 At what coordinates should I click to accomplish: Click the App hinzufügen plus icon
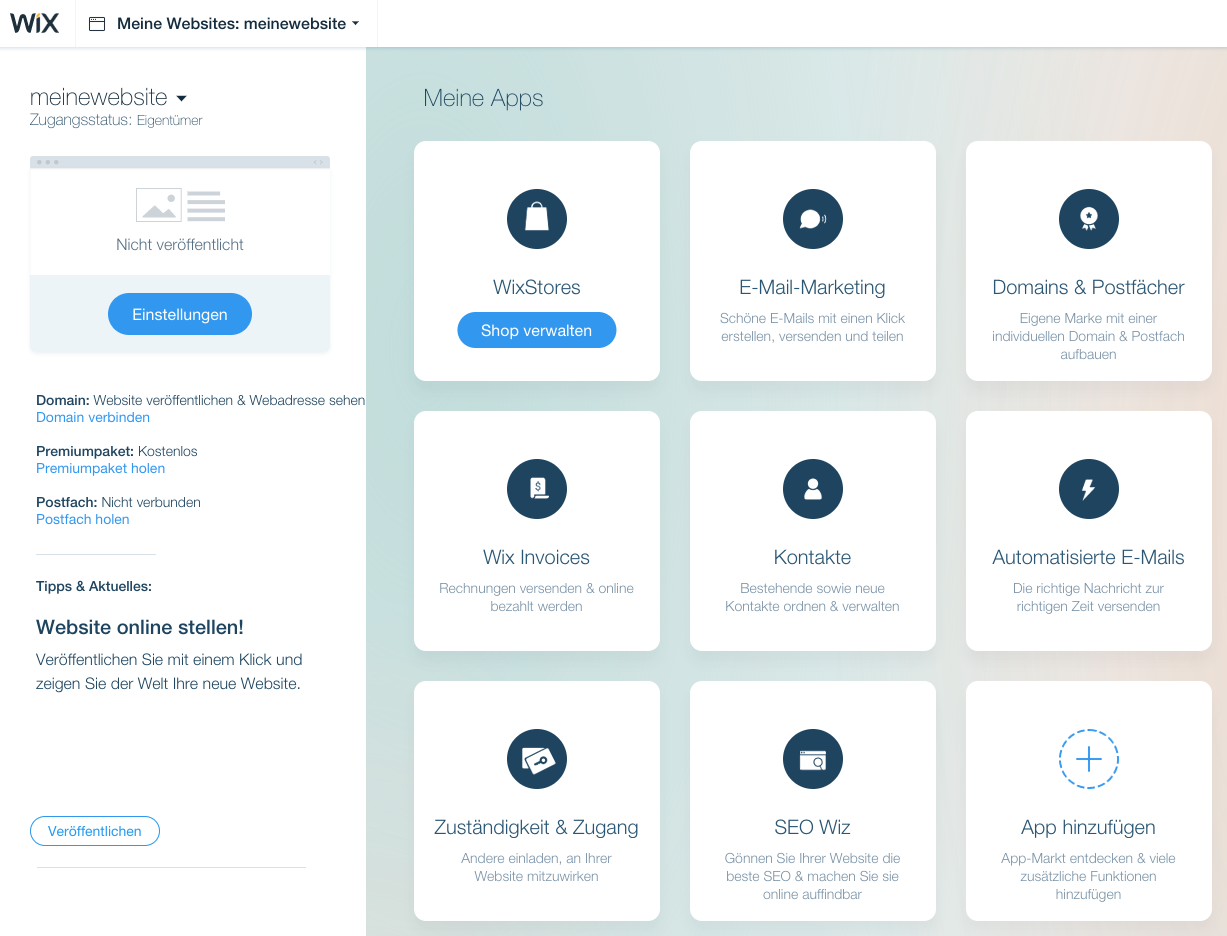(x=1089, y=759)
